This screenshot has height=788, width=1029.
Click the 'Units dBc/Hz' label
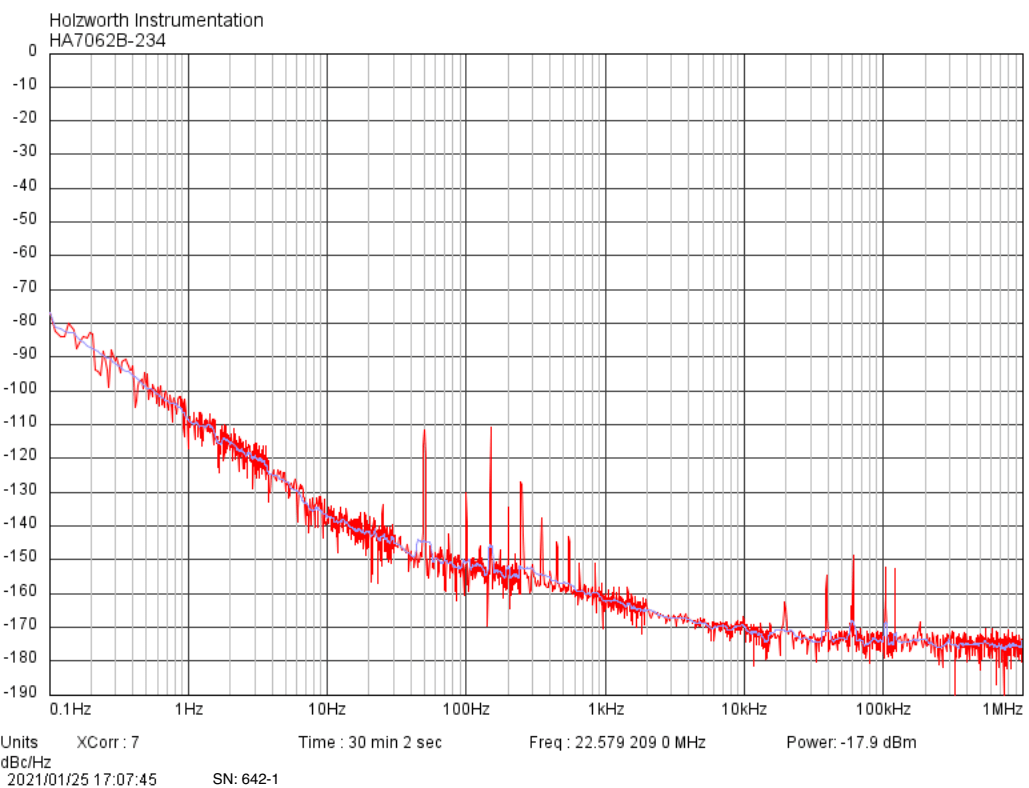click(26, 752)
